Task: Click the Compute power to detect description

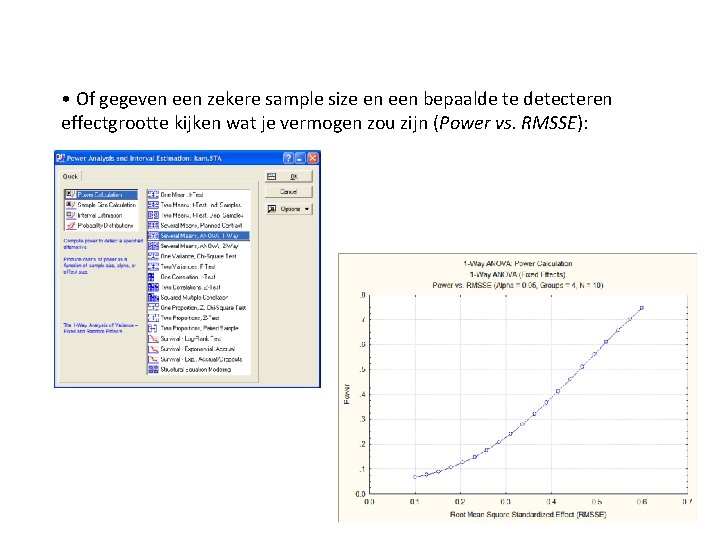Action: [103, 244]
